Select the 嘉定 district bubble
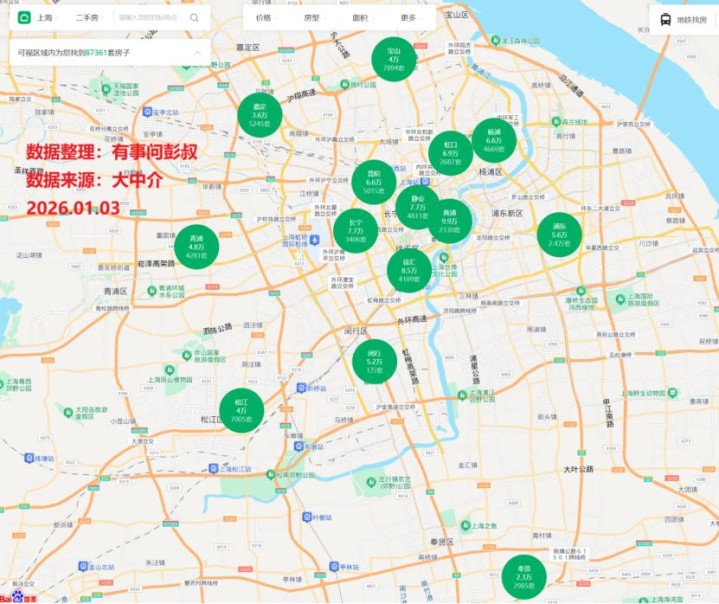719x604 pixels. 260,115
